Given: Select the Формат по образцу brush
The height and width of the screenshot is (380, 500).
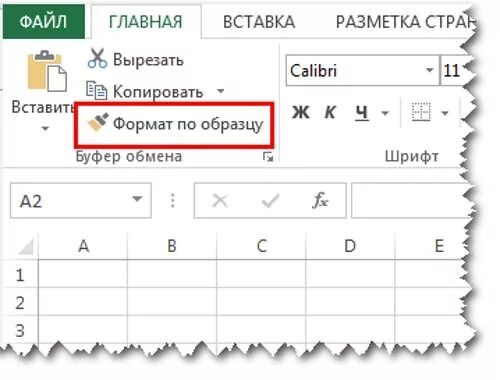Looking at the screenshot, I should 175,124.
